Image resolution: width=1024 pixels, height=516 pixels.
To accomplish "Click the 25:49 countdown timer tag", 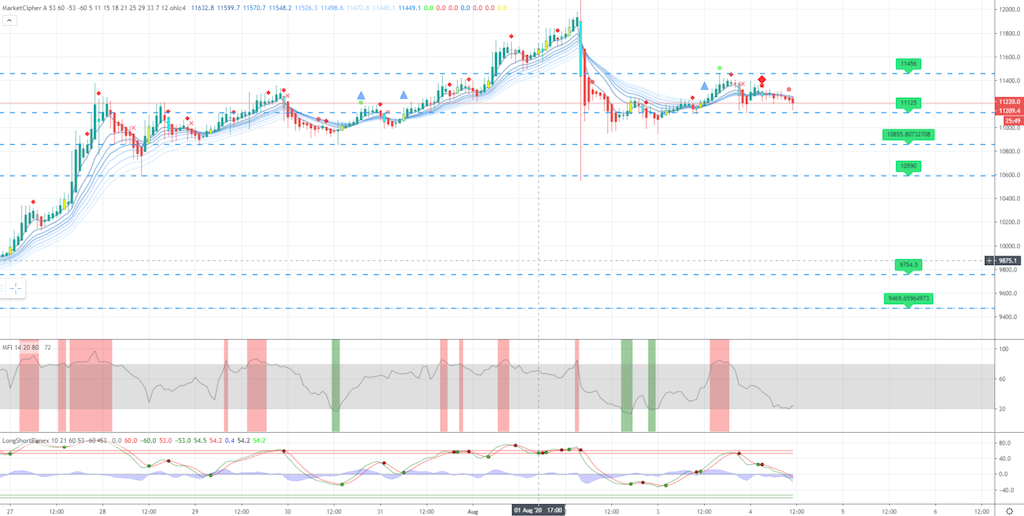I will [1013, 121].
